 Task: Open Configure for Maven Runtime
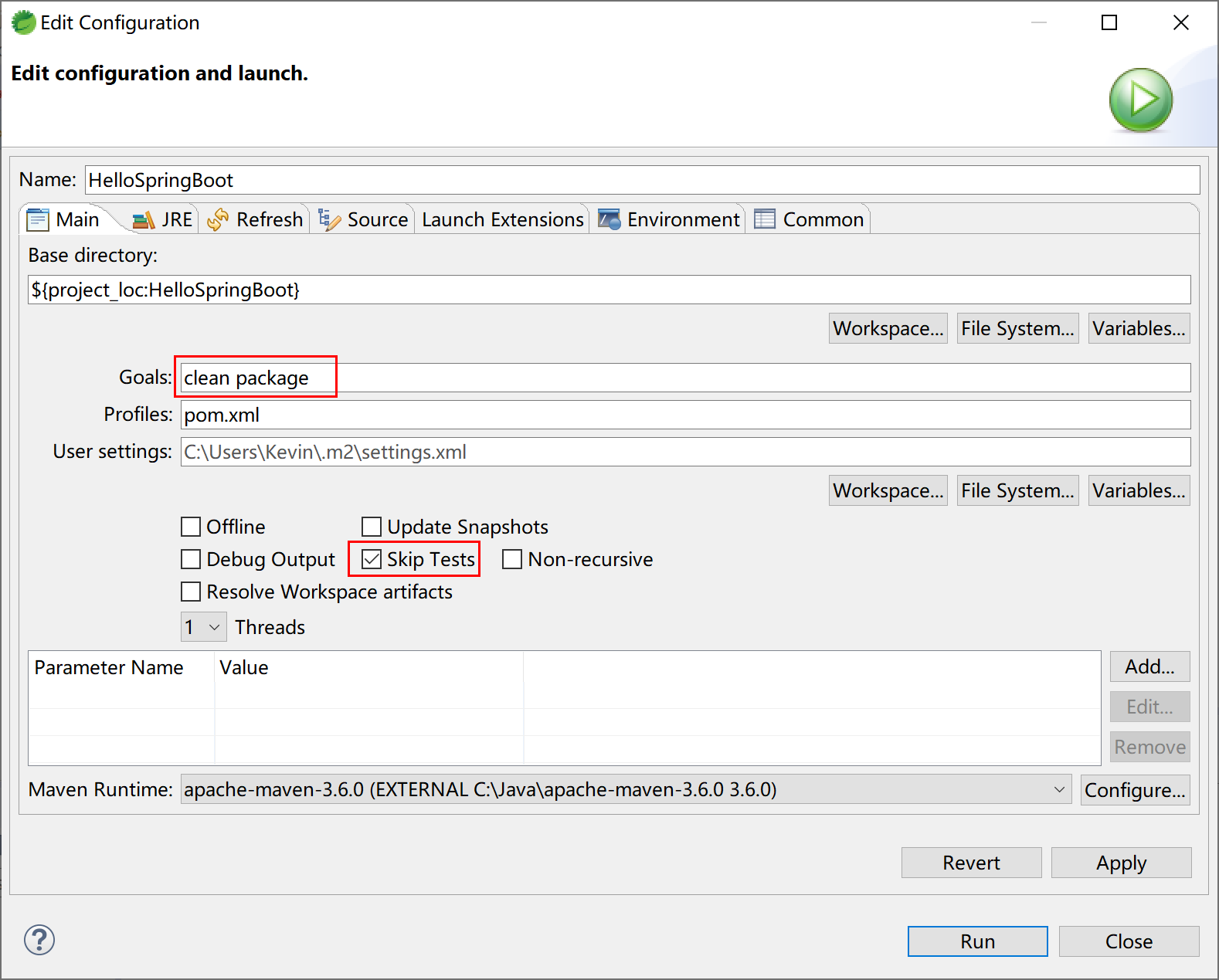1135,790
